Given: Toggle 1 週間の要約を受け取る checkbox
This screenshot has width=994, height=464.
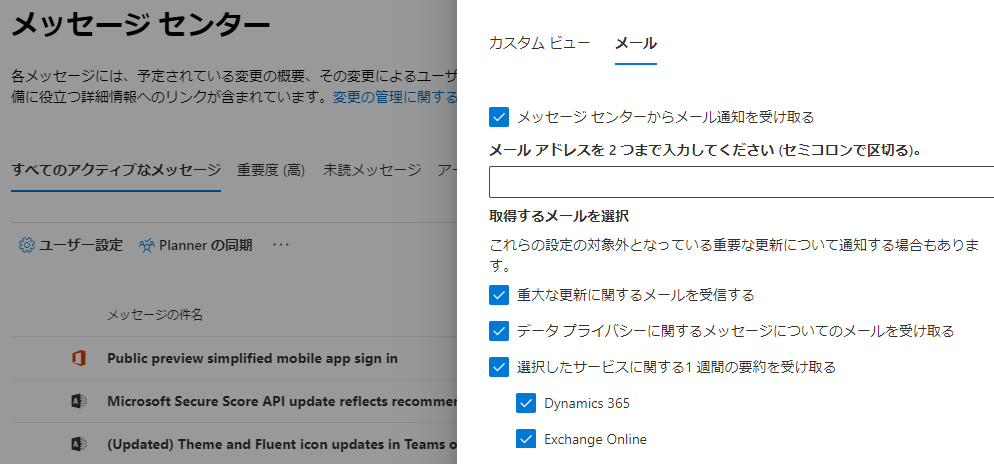Looking at the screenshot, I should (x=499, y=367).
